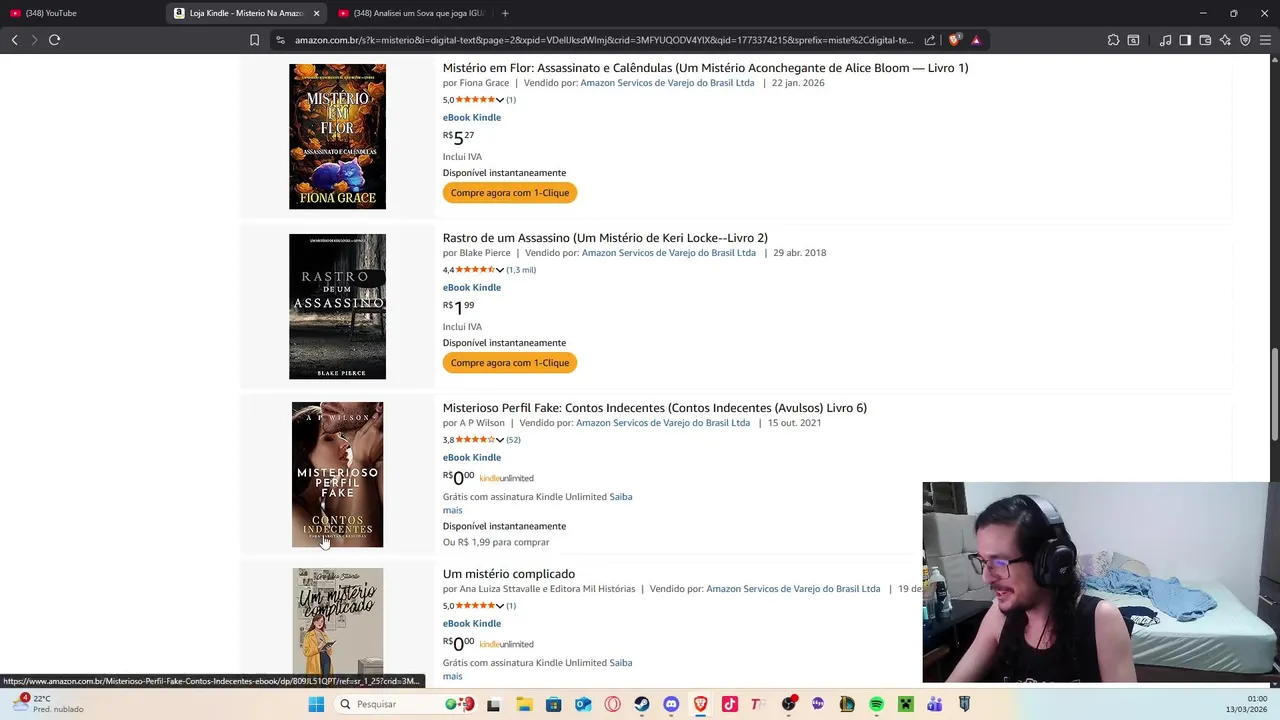Click the Brave Rewards triangle icon
This screenshot has height=720, width=1280.
(976, 40)
